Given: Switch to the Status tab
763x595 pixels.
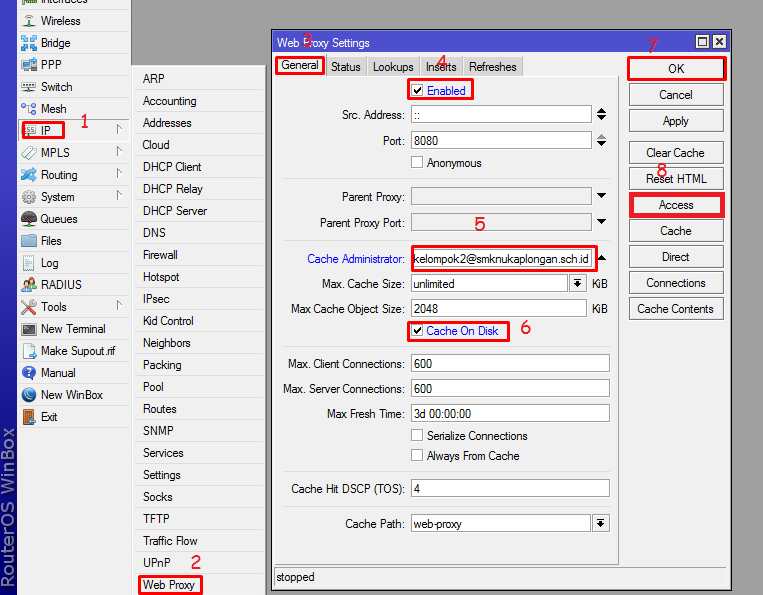Looking at the screenshot, I should [345, 67].
